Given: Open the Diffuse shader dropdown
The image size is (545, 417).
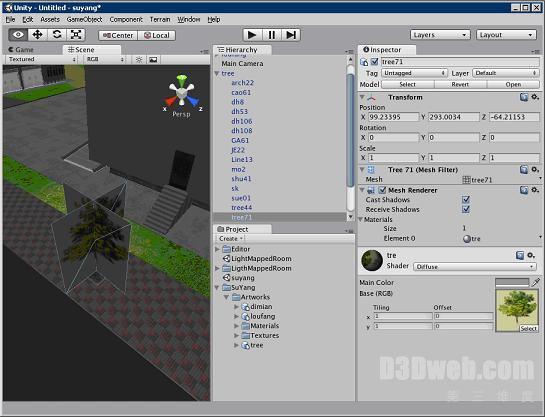Looking at the screenshot, I should 475,267.
